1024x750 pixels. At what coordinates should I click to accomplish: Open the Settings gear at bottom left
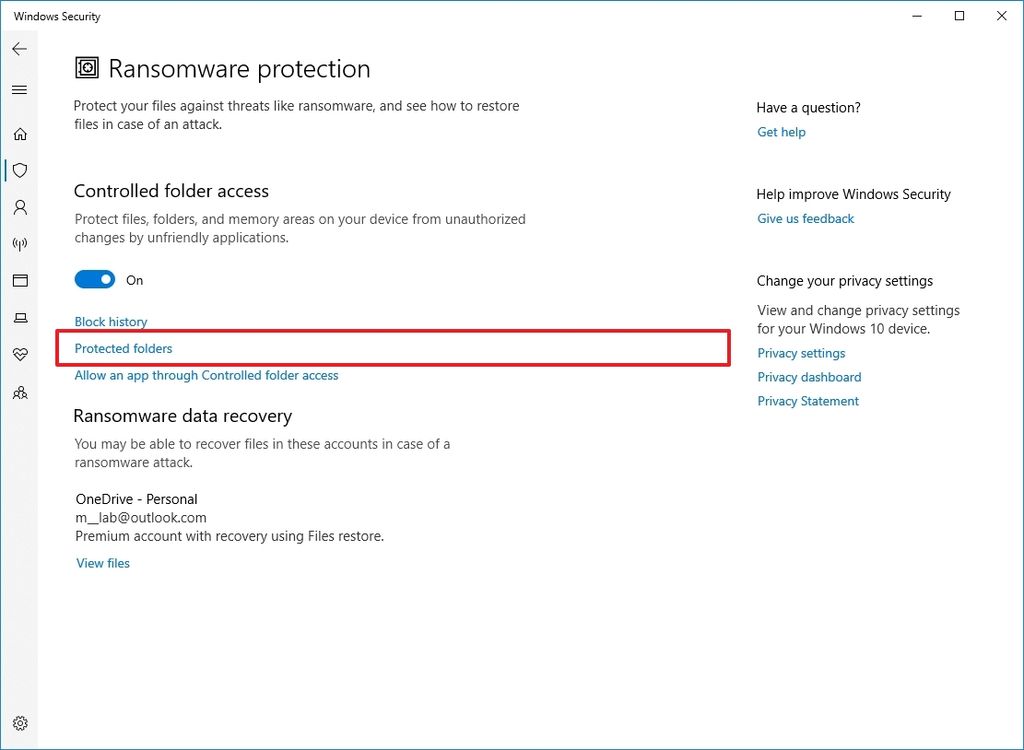(20, 723)
